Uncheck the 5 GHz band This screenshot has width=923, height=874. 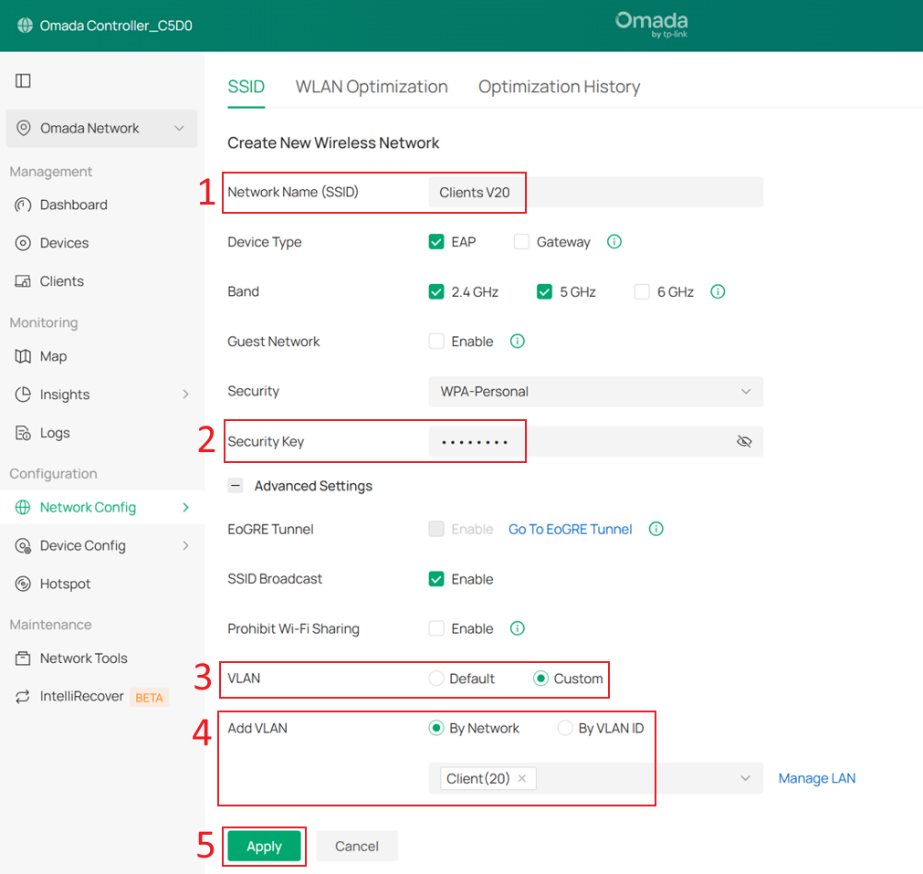click(546, 291)
